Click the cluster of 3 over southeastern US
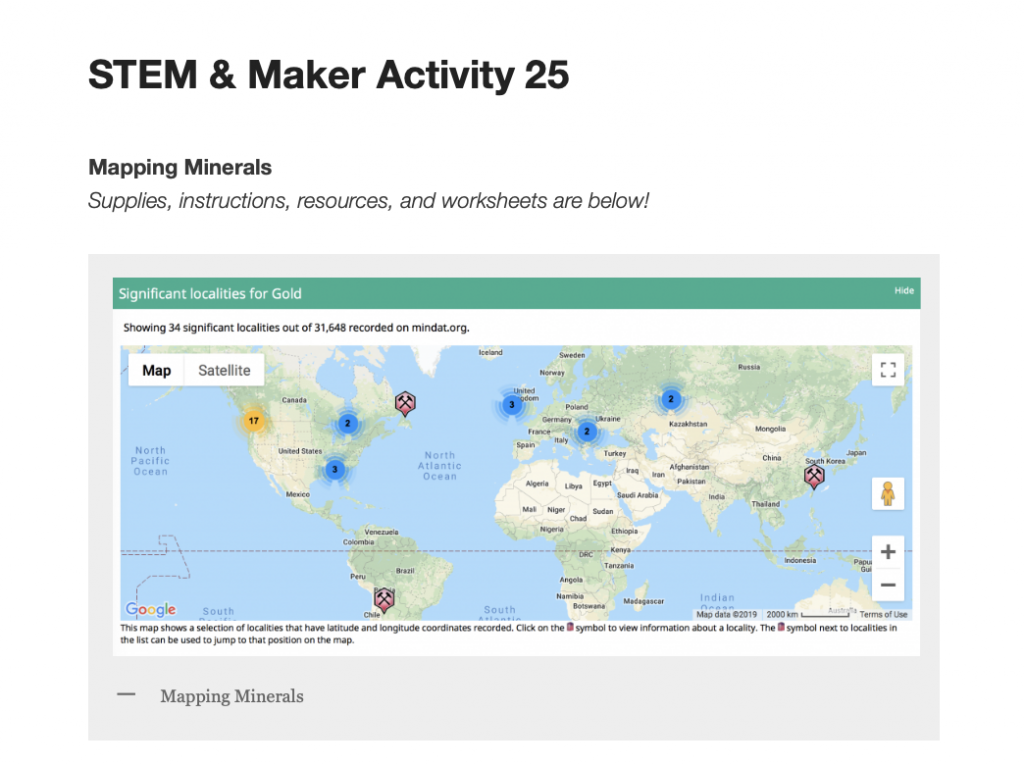Screen dimensions: 1024x765 tap(335, 469)
